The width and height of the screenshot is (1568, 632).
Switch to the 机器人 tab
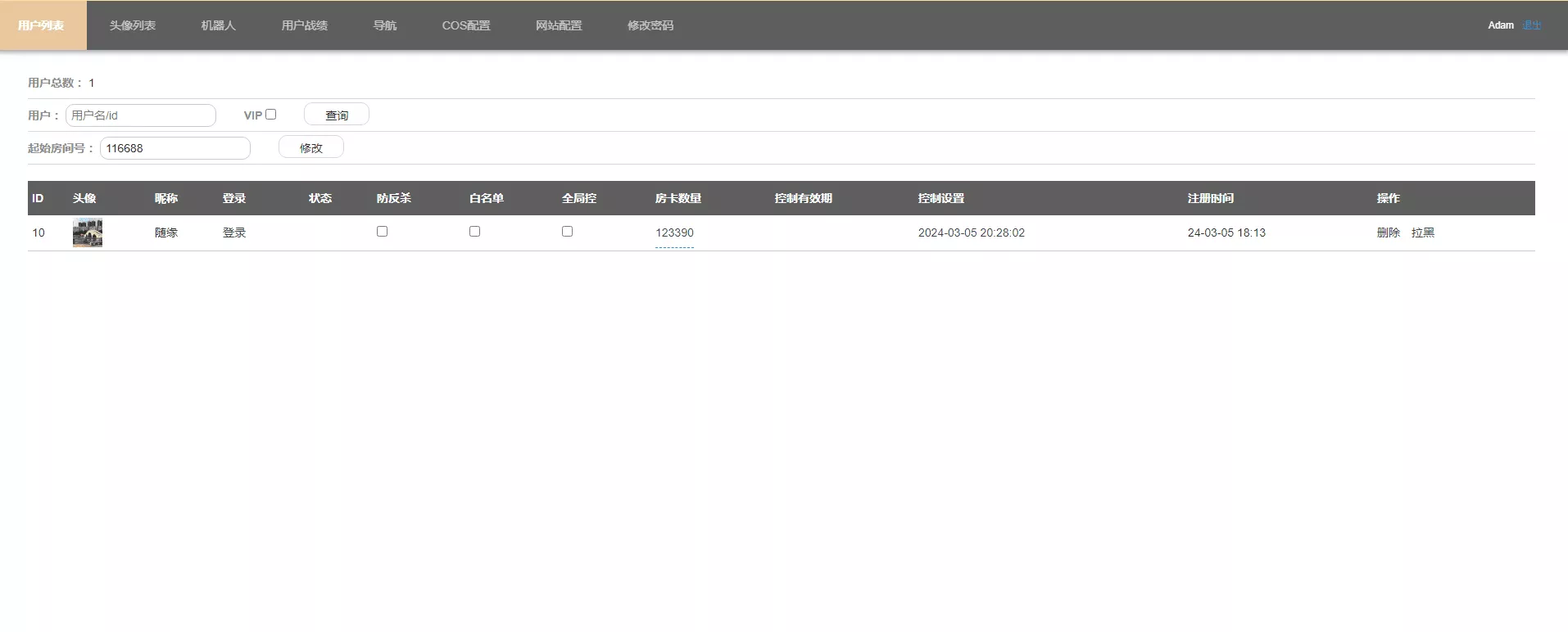(218, 25)
